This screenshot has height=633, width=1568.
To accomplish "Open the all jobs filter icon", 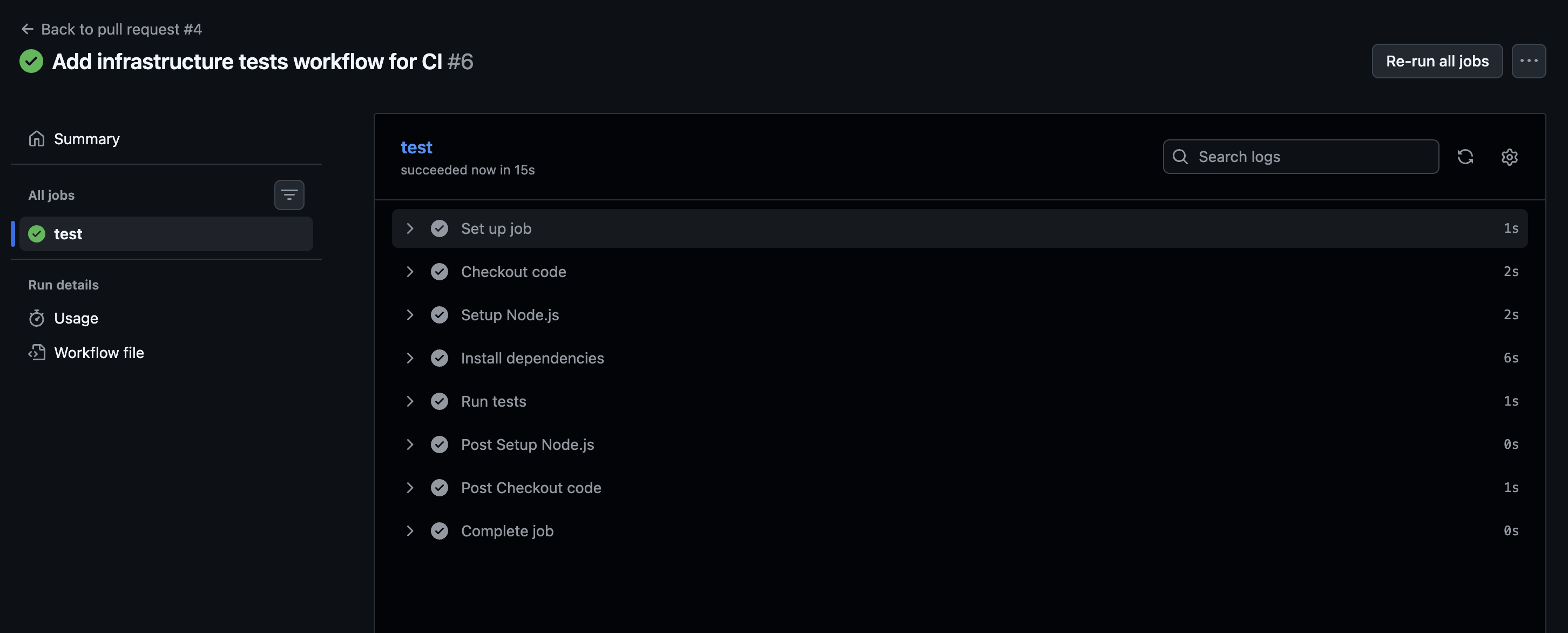I will pyautogui.click(x=289, y=195).
